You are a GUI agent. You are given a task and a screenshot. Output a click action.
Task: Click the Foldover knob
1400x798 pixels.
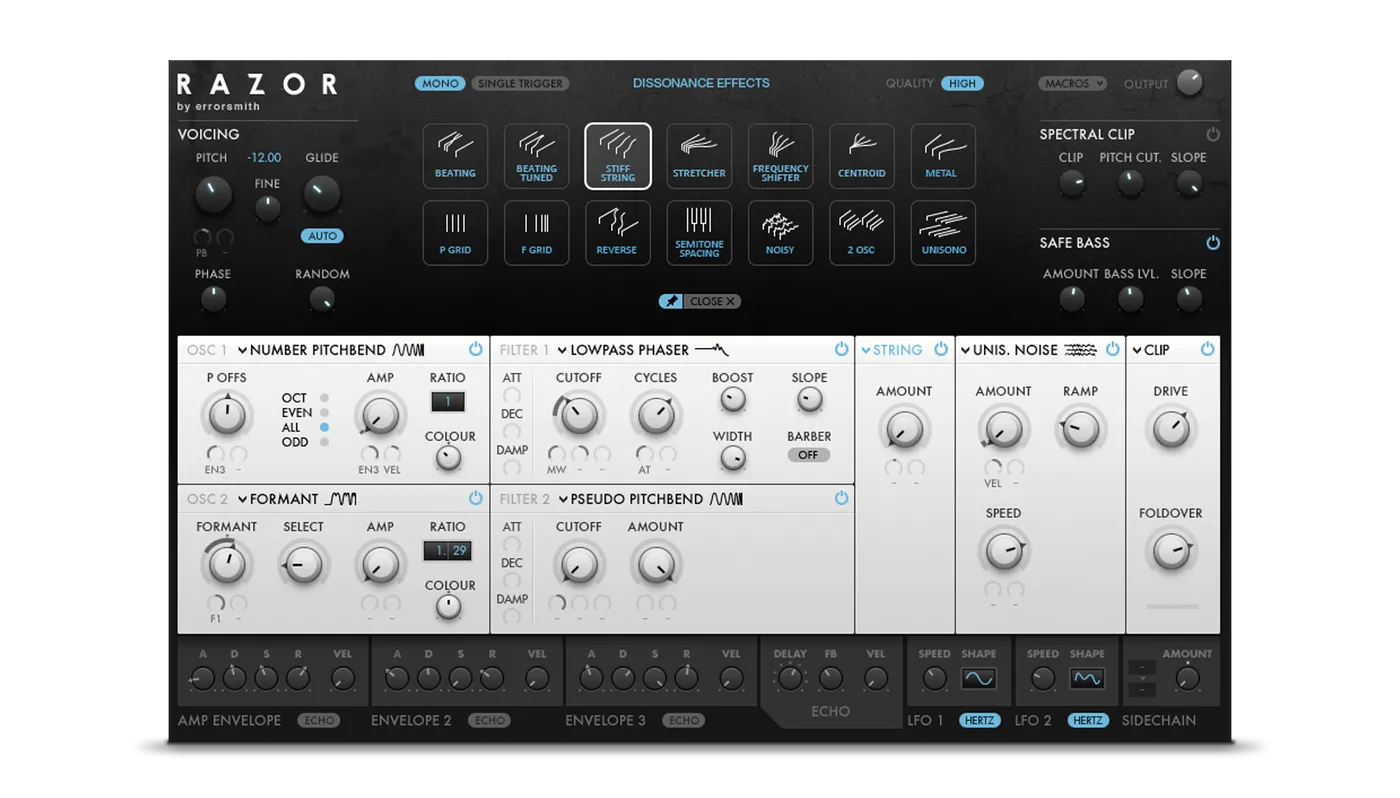pyautogui.click(x=1171, y=551)
